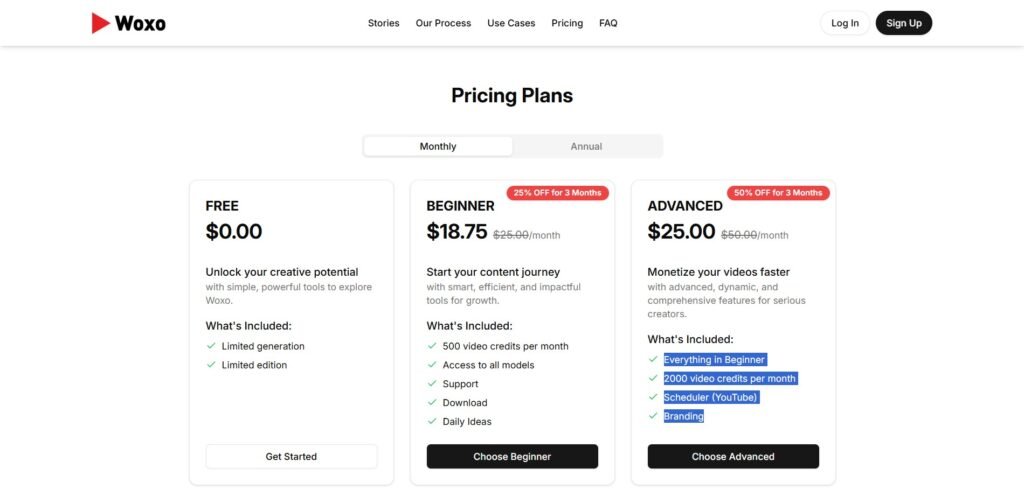Open the Use Cases page
This screenshot has width=1024, height=489.
point(511,23)
